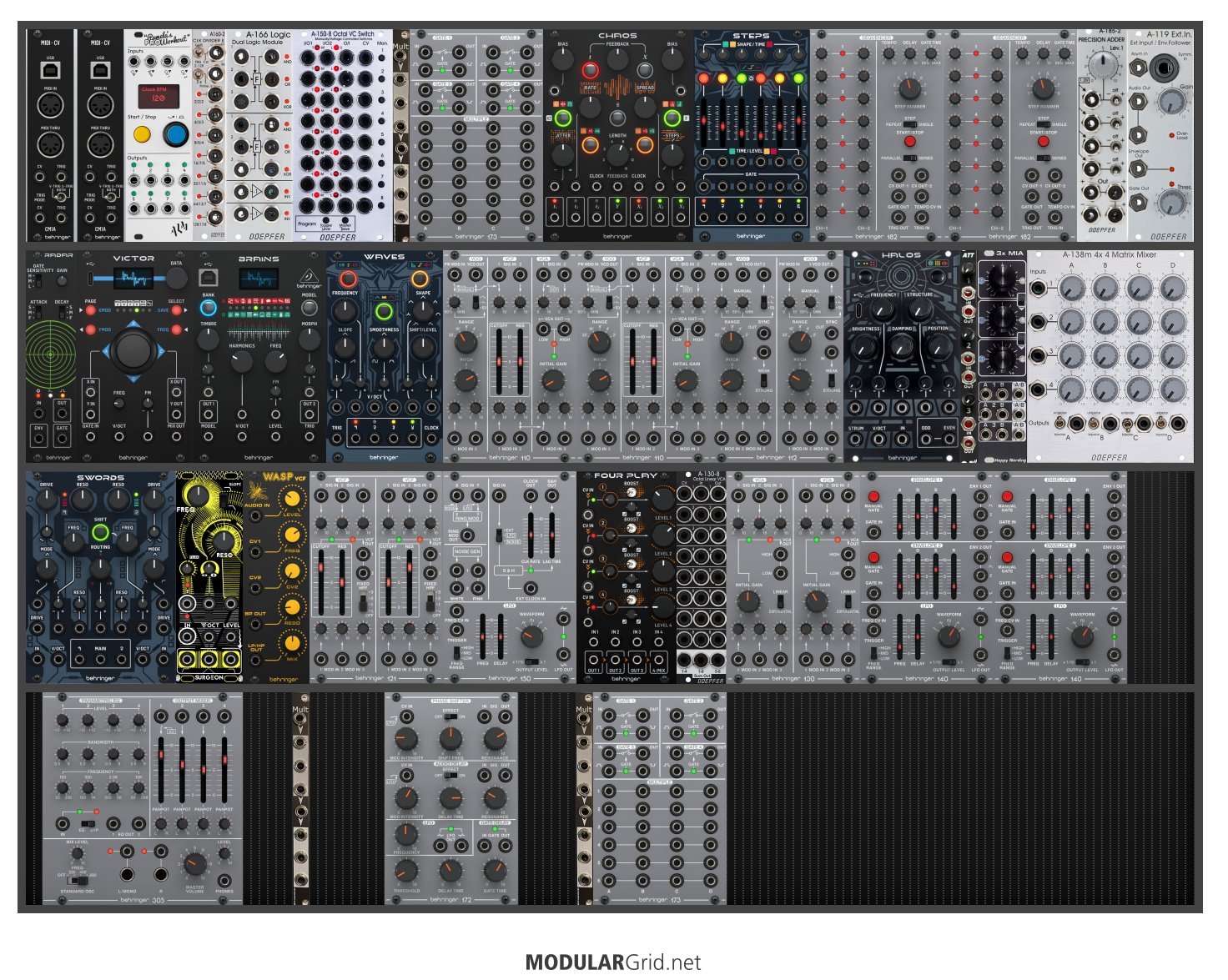The width and height of the screenshot is (1228, 980).
Task: Open the MODULARGrid.net link below the rack
Action: coord(613,962)
